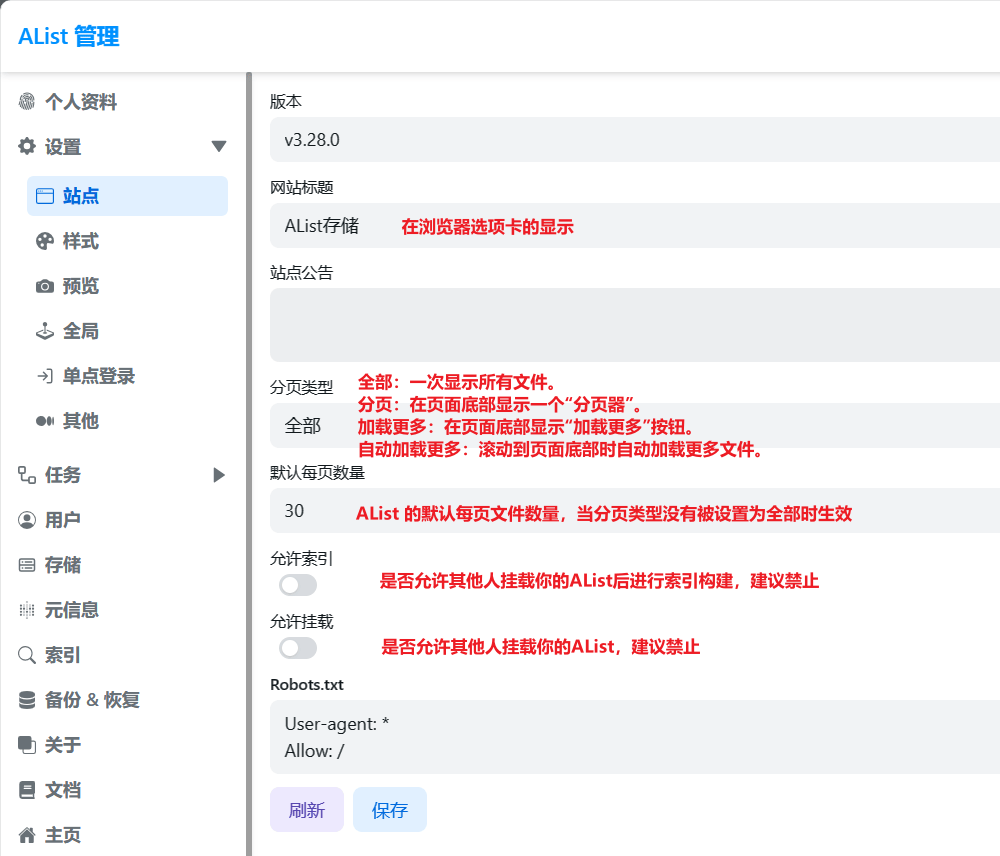This screenshot has height=856, width=1000.
Task: Click the storage drive icon beside 存储
Action: click(x=27, y=565)
